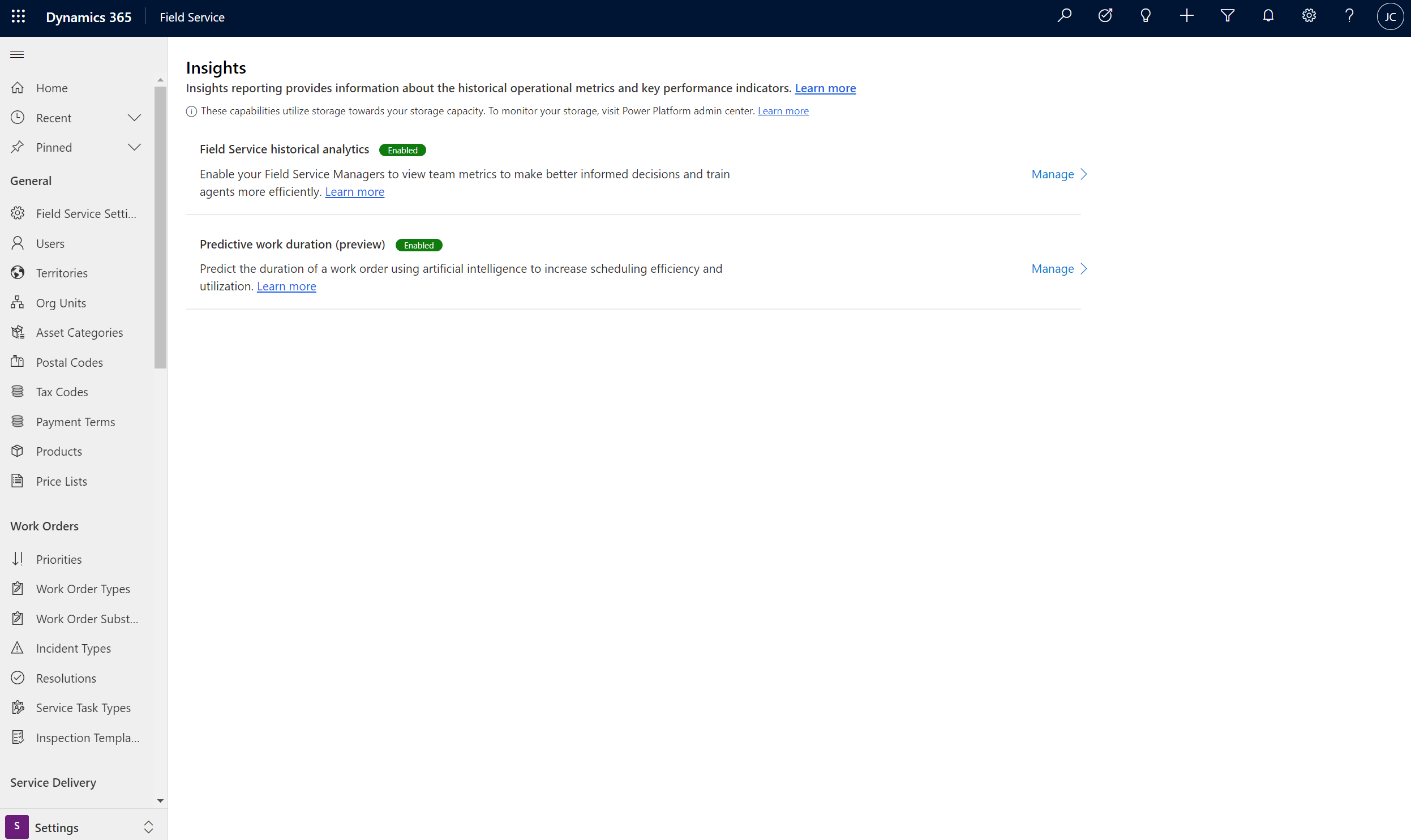Click the Asset Categories icon
Image resolution: width=1411 pixels, height=840 pixels.
18,332
